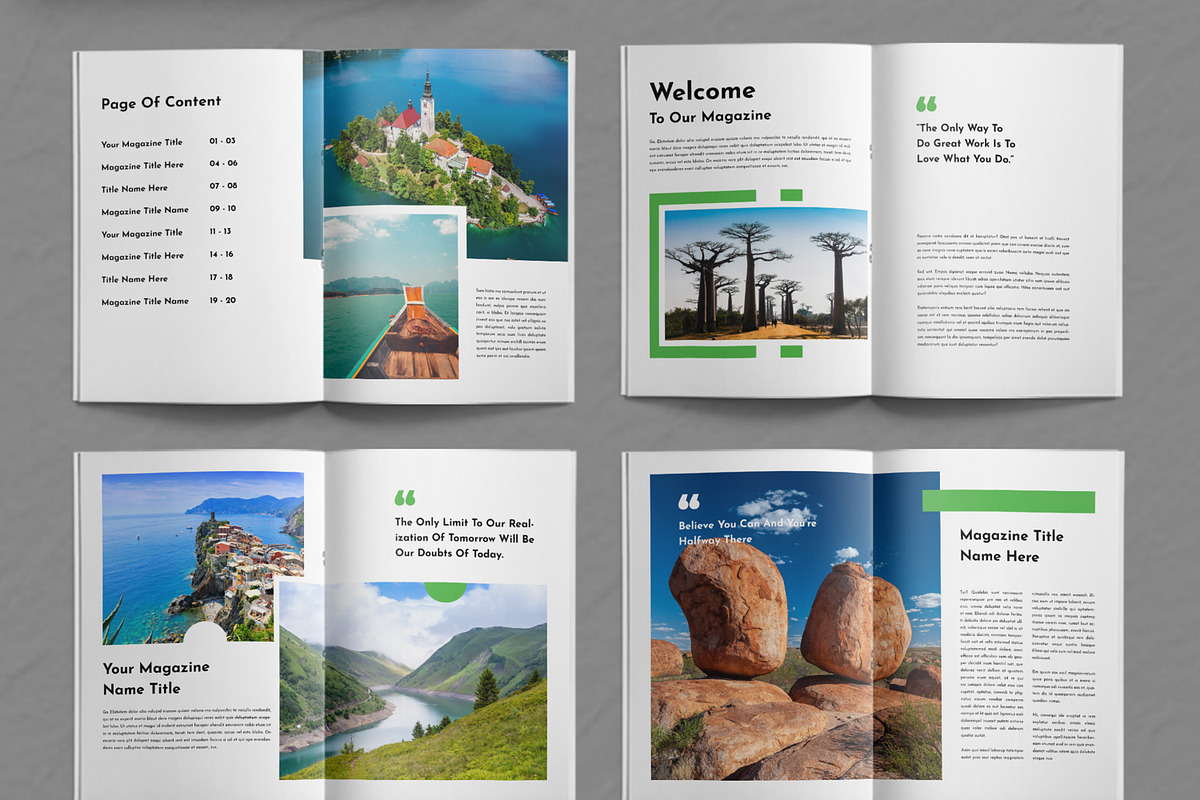The width and height of the screenshot is (1200, 800).
Task: Click the "11 - 13" page range
Action: click(220, 231)
